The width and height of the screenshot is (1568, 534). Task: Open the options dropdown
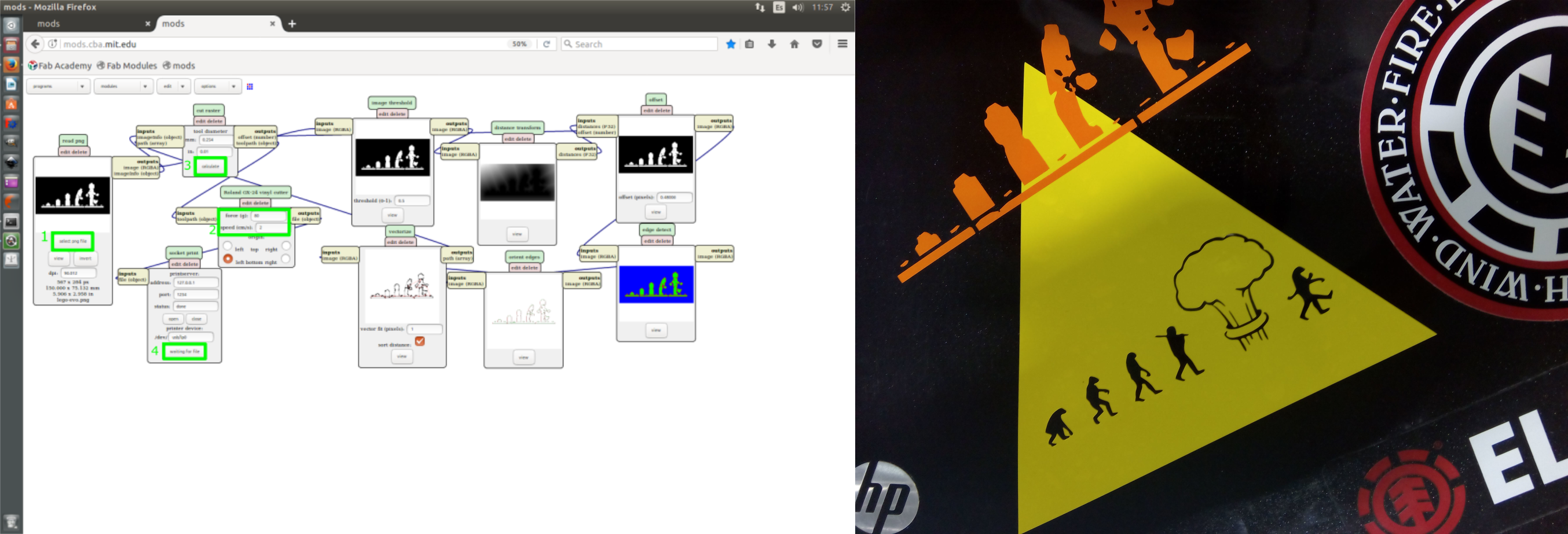(x=218, y=86)
